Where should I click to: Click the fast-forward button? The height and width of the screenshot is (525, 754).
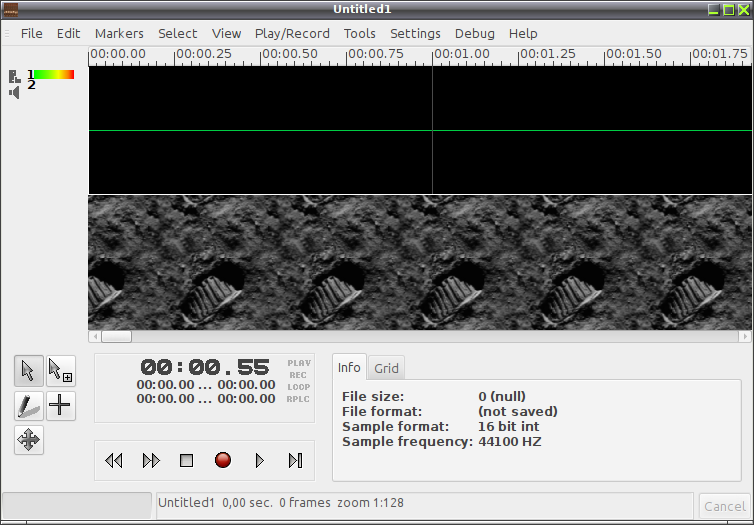click(x=151, y=461)
